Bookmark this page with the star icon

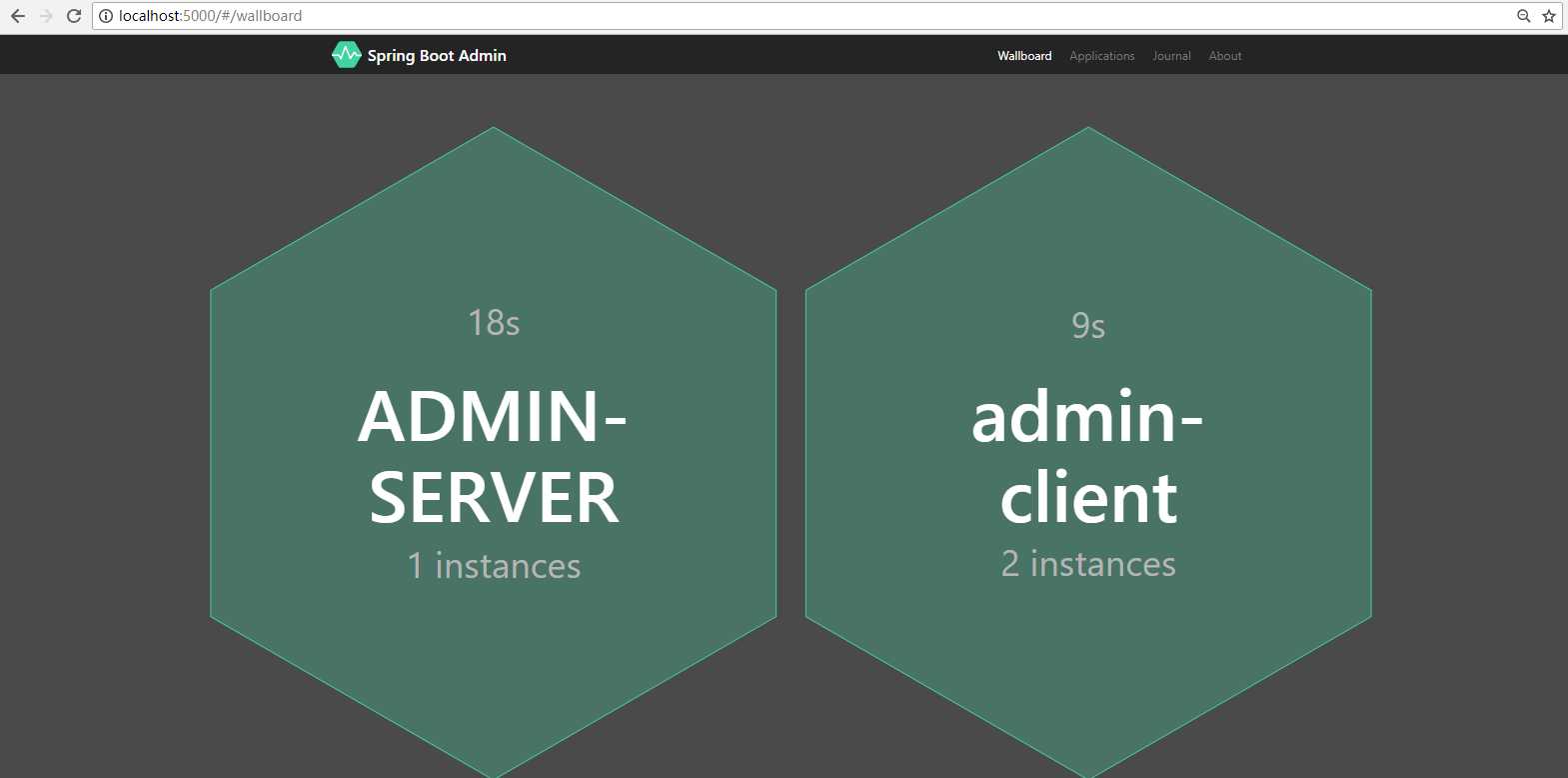[1549, 16]
